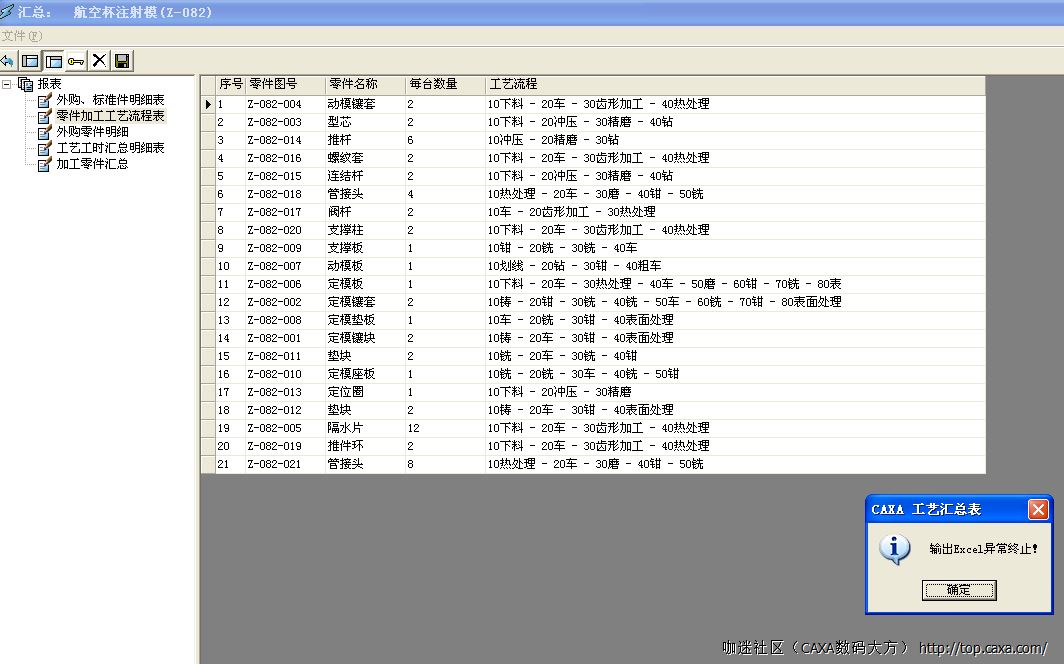
Task: Select the first panel layout toolbar icon
Action: click(x=30, y=60)
